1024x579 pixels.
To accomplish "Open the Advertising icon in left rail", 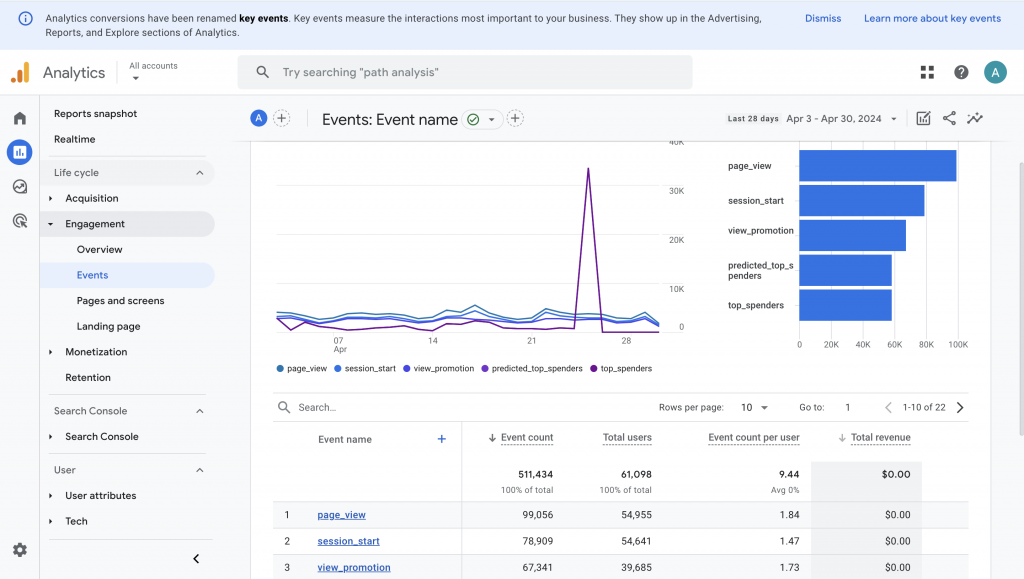I will pyautogui.click(x=19, y=221).
